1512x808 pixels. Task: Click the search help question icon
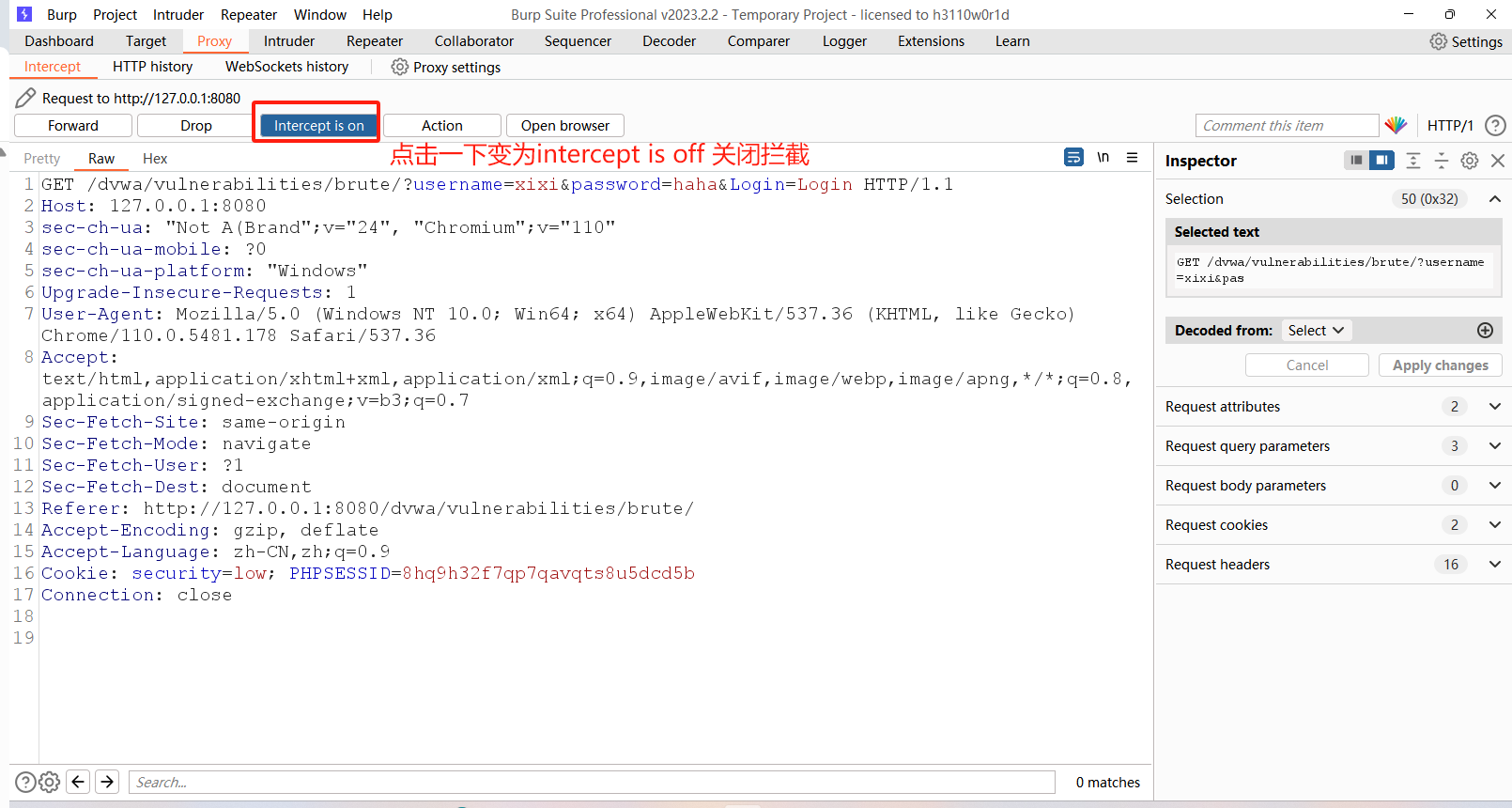click(26, 782)
